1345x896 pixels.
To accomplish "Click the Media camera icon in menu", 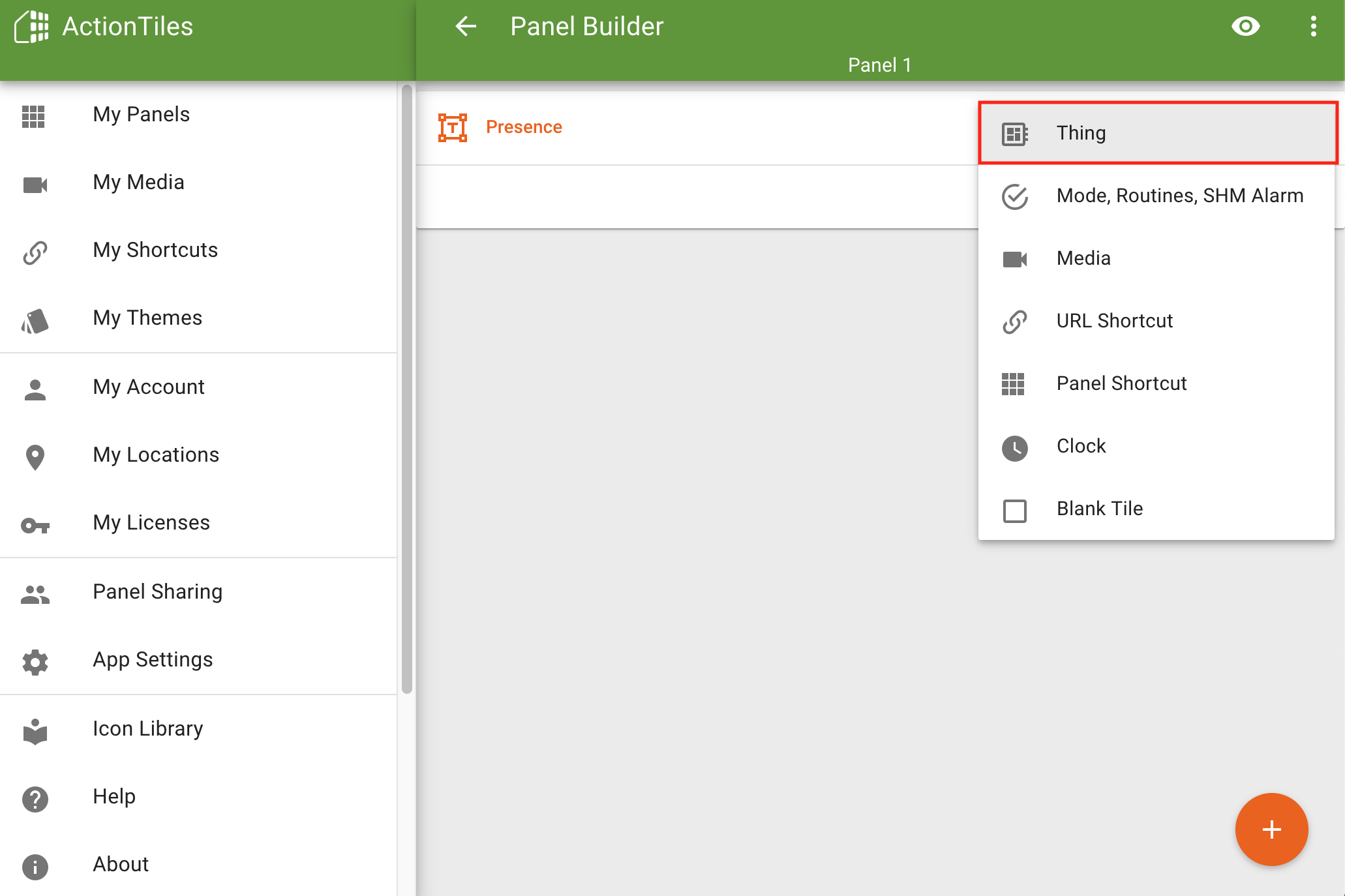I will coord(1015,260).
